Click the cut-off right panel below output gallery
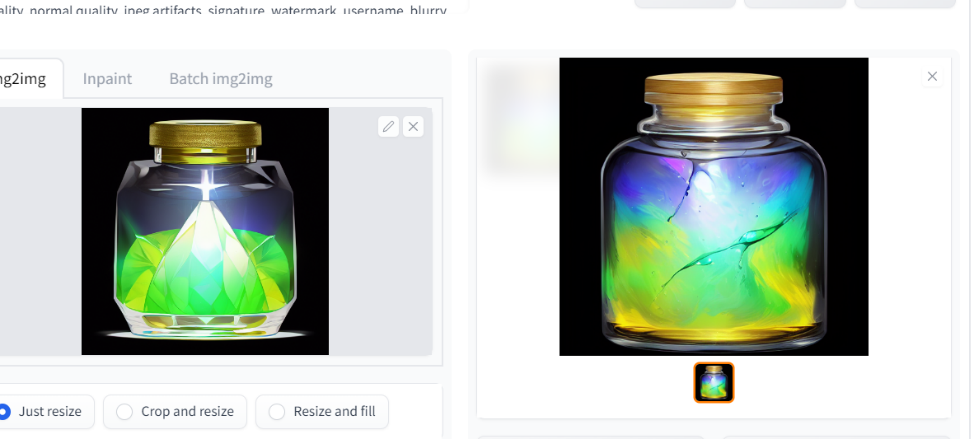Image resolution: width=974 pixels, height=439 pixels. coord(836,437)
